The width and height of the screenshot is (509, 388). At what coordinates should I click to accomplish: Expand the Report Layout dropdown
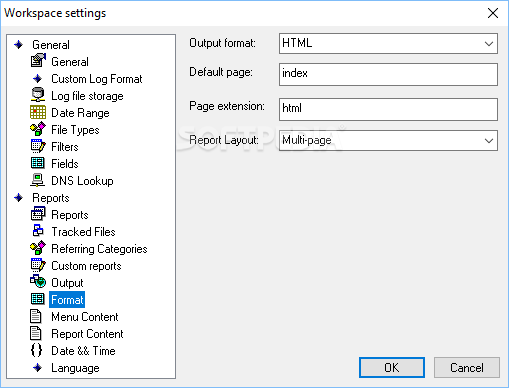388,140
